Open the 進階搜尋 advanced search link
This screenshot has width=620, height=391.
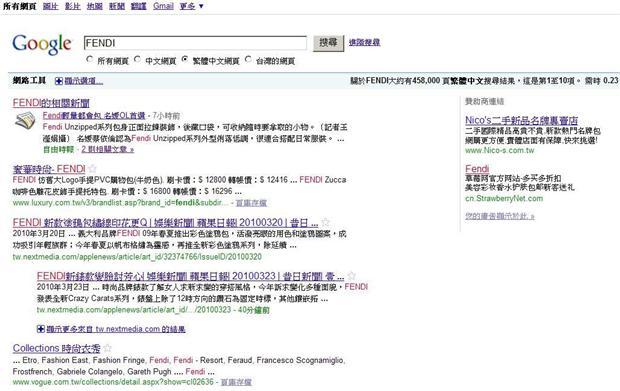point(364,42)
